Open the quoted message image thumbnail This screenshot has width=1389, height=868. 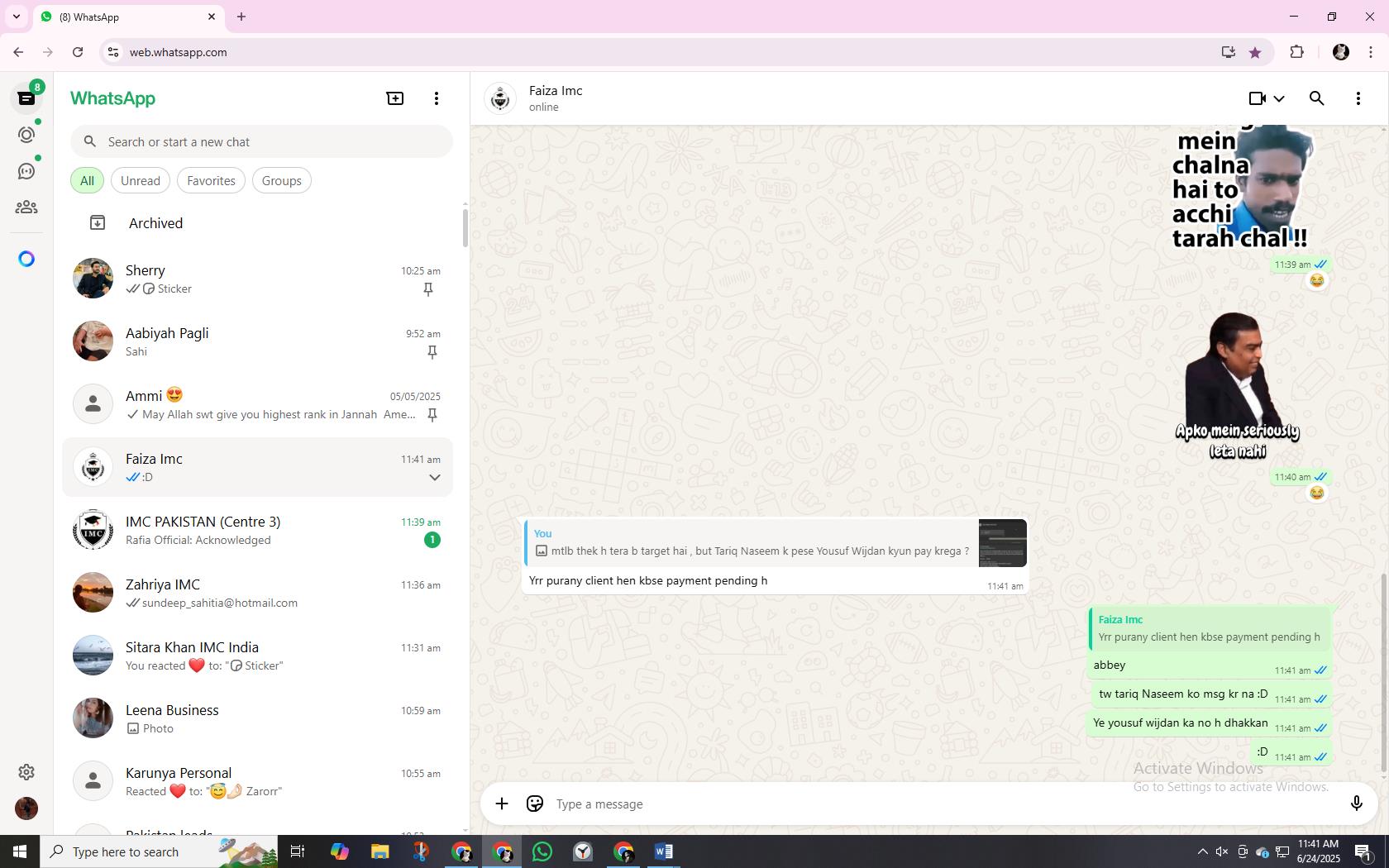click(x=1002, y=543)
